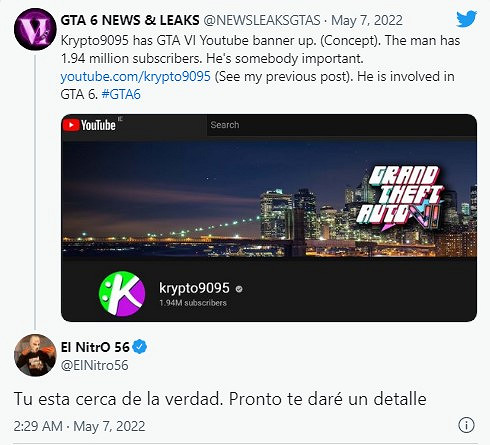Viewport: 490px width, 445px height.
Task: Open the May 7, 2022 quoted tweet date
Action: [367, 20]
